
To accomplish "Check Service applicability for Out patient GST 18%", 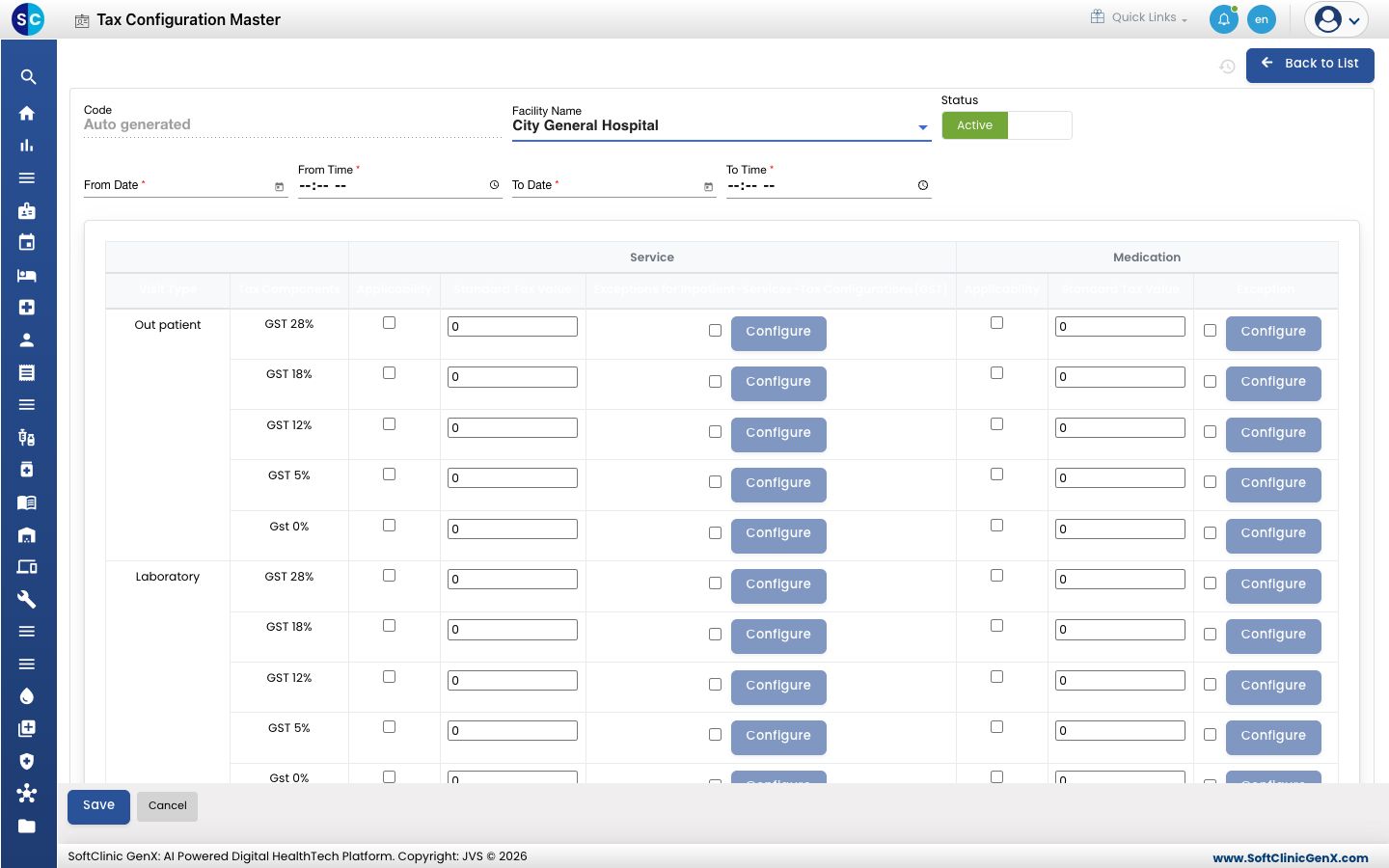I will coord(390,373).
